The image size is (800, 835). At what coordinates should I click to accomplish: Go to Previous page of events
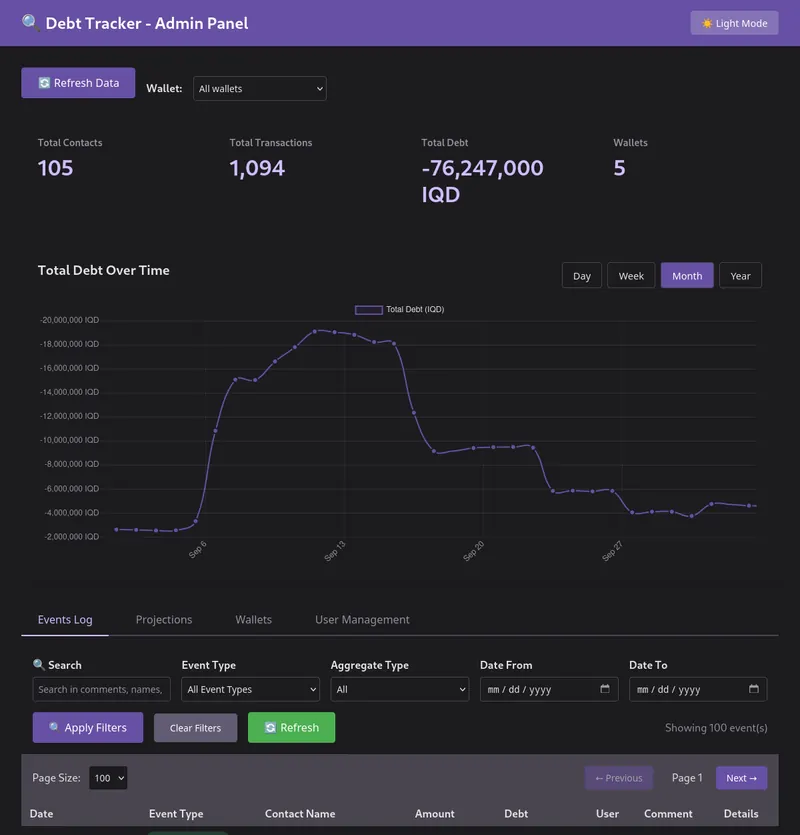619,778
